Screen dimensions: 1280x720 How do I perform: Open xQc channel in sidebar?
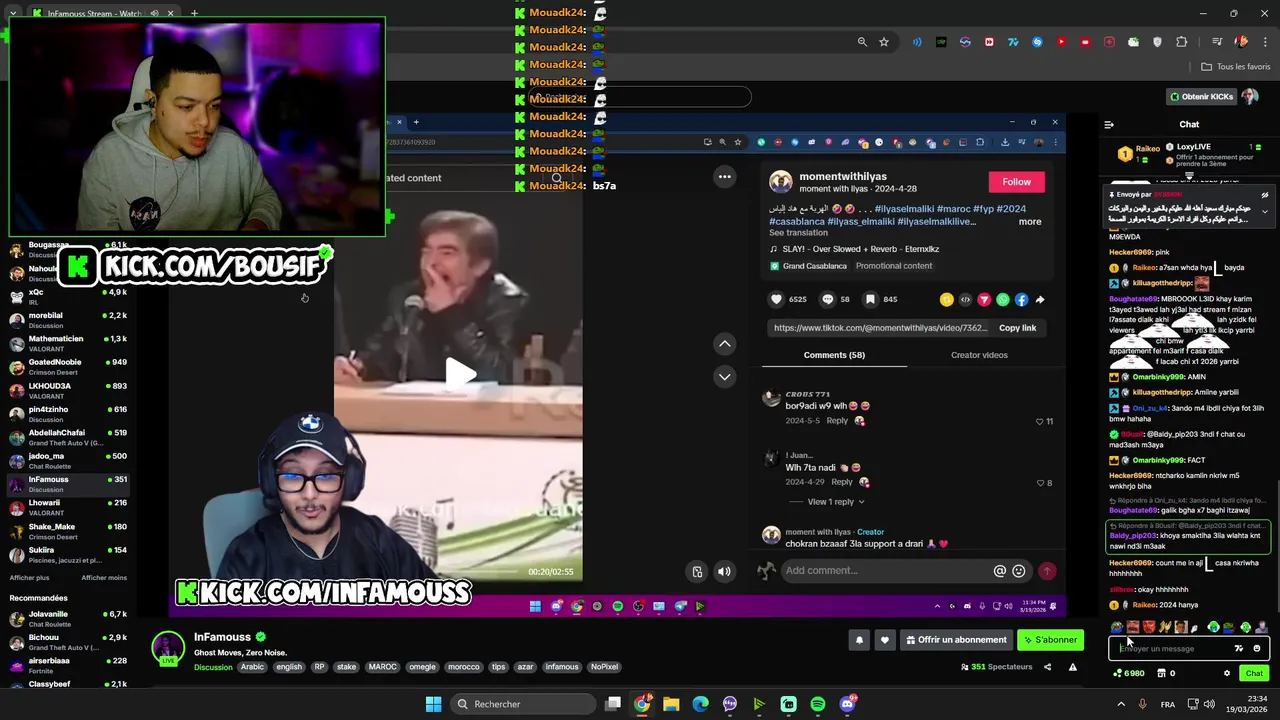click(68, 297)
